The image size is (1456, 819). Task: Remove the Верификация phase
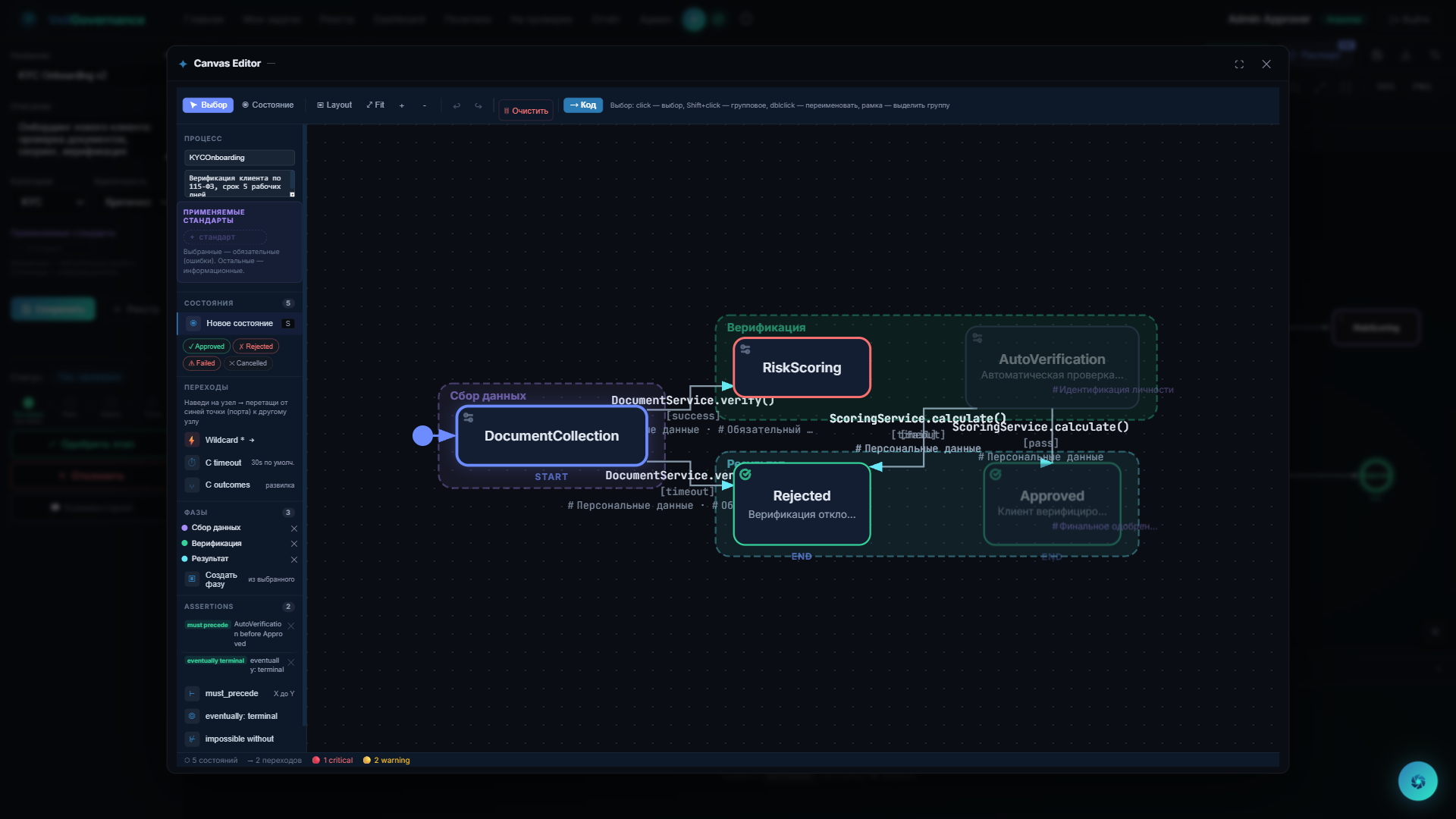(294, 544)
